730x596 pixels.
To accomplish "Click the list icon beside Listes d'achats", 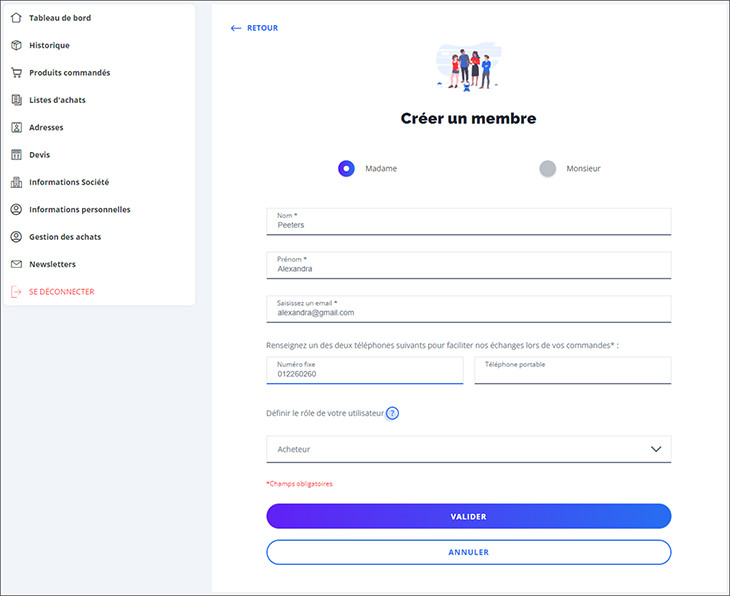I will click(16, 100).
